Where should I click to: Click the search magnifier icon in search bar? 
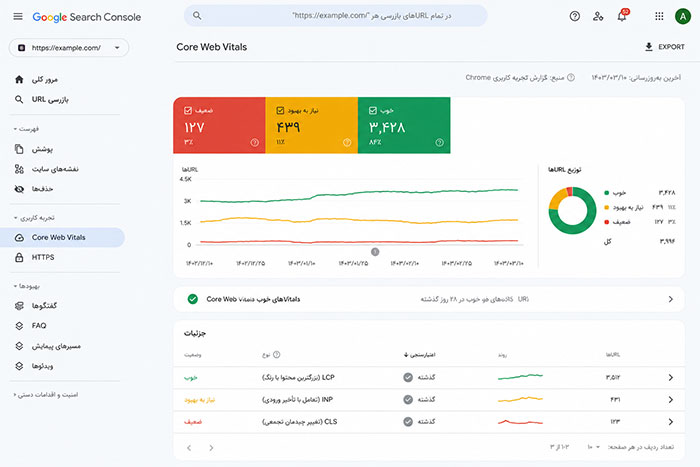pos(197,16)
